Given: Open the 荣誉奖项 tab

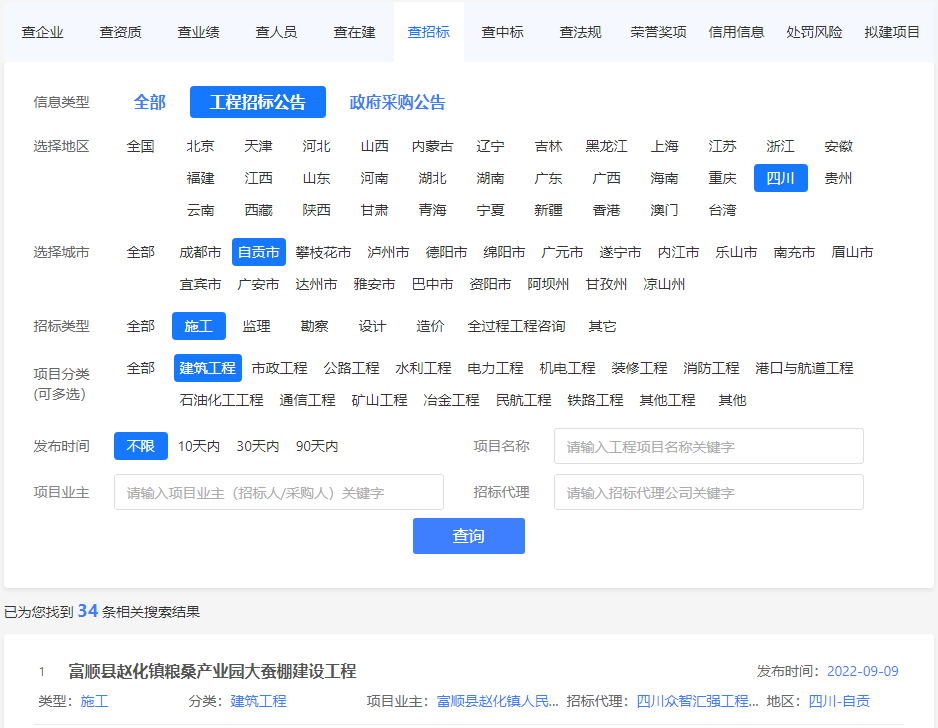Looking at the screenshot, I should pos(659,32).
